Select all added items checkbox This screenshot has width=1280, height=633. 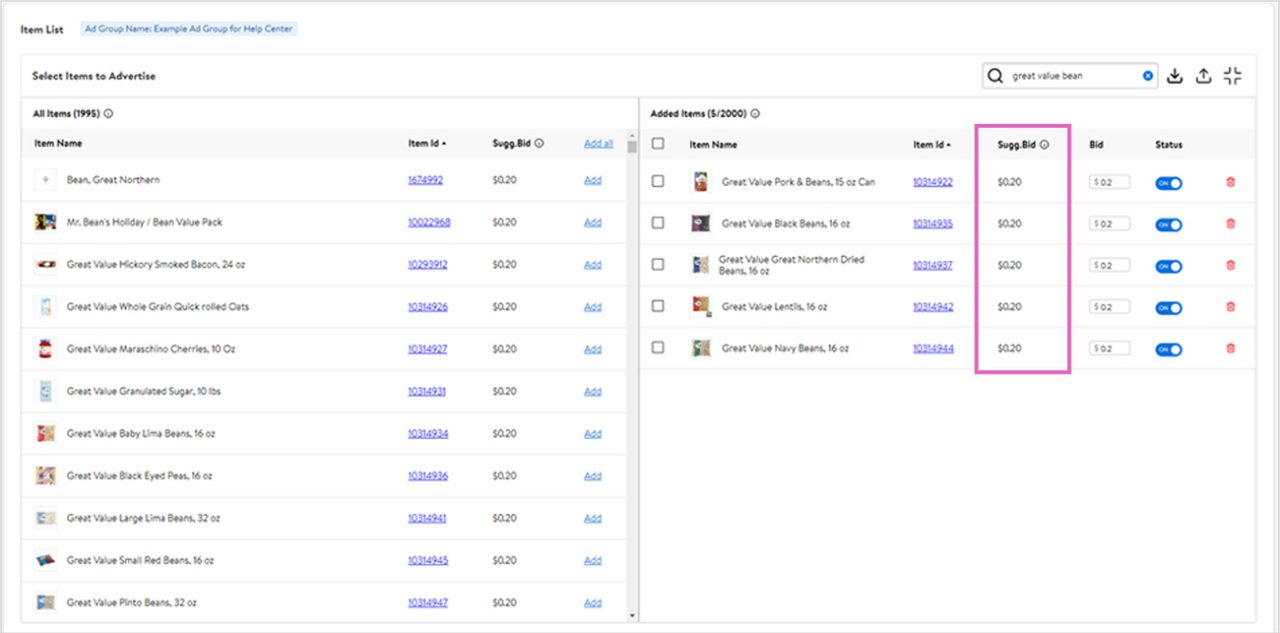point(658,144)
